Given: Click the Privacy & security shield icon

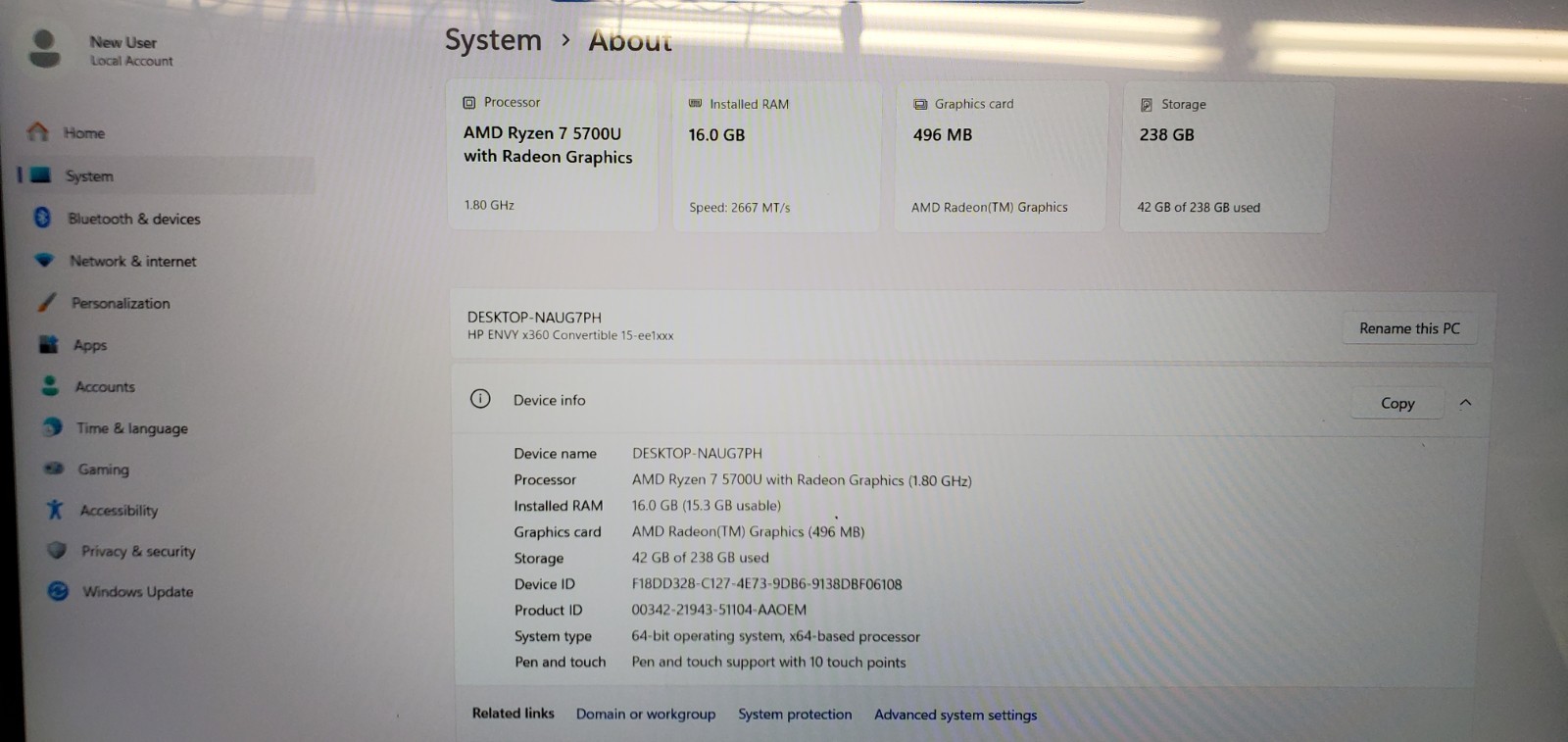Looking at the screenshot, I should click(57, 550).
